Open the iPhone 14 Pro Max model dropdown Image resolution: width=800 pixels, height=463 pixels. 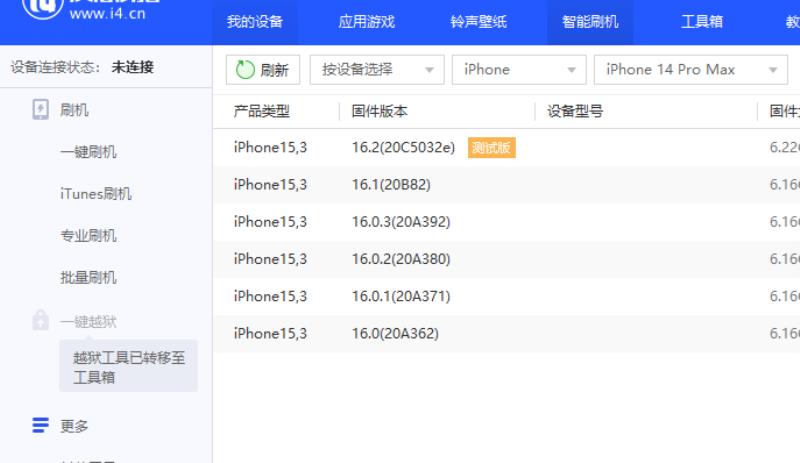[x=691, y=70]
